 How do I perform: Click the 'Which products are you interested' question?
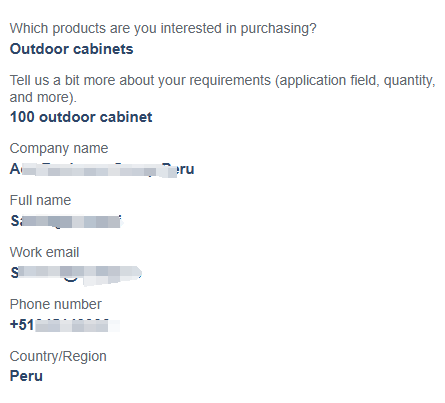pyautogui.click(x=163, y=29)
